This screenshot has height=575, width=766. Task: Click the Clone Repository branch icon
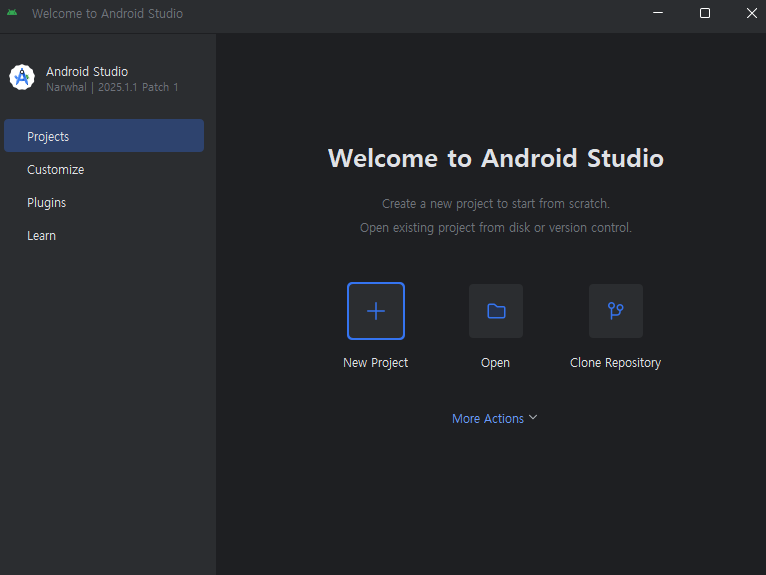[616, 311]
